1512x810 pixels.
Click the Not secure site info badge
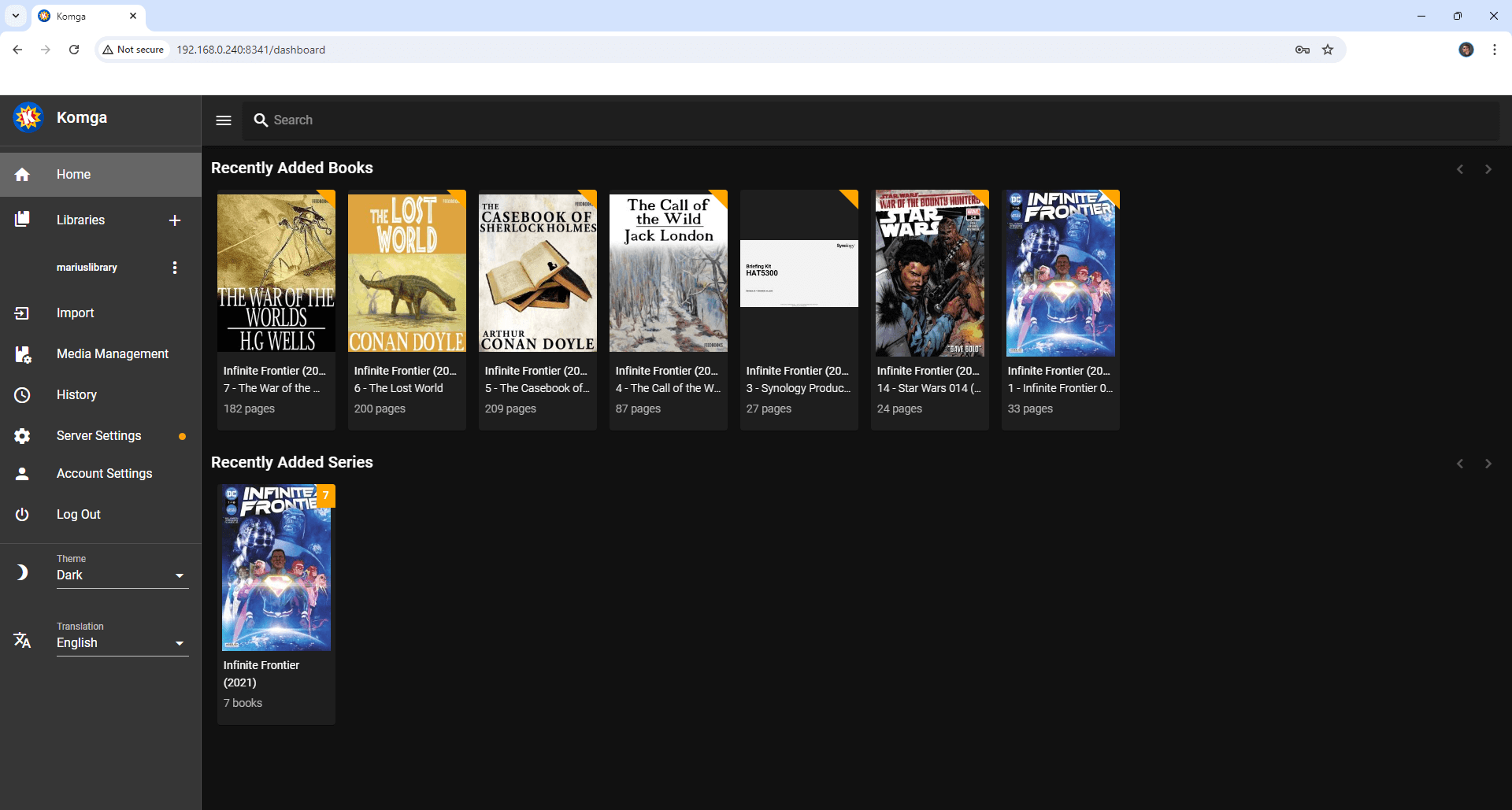point(133,50)
